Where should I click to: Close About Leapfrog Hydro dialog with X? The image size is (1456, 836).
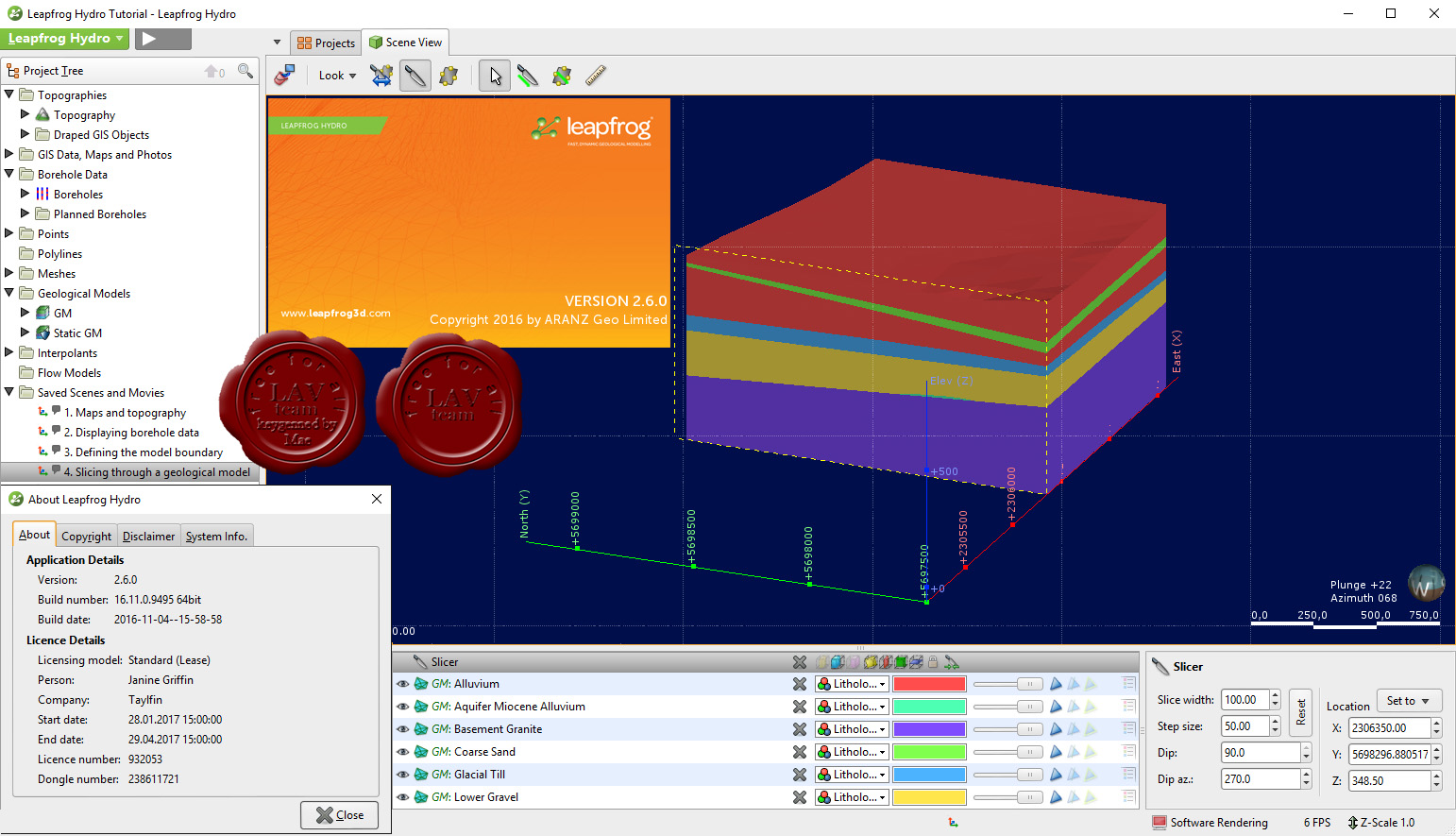377,499
